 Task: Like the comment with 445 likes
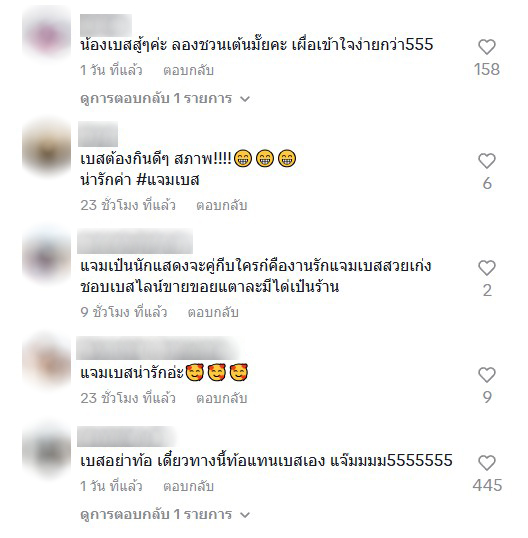[486, 463]
